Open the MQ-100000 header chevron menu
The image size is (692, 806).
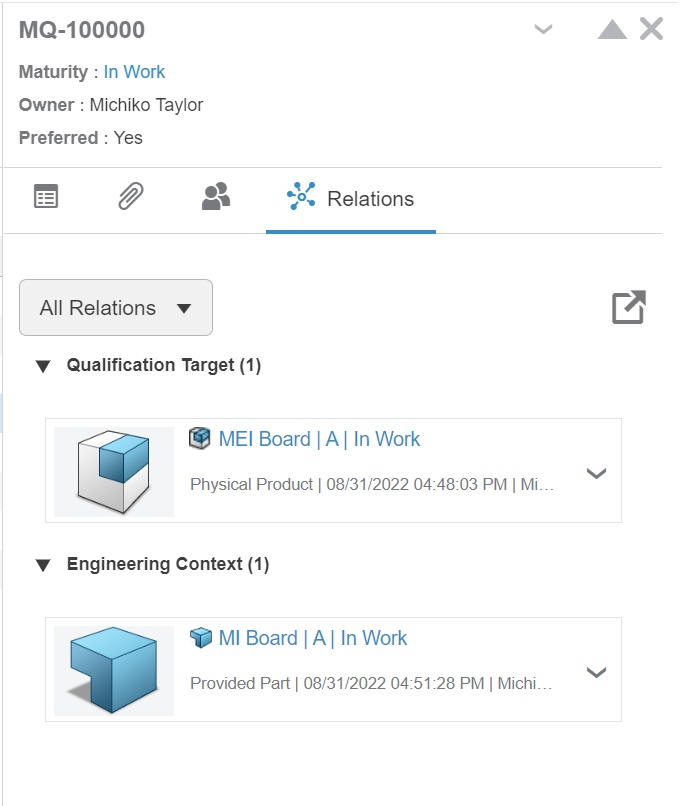pos(543,30)
